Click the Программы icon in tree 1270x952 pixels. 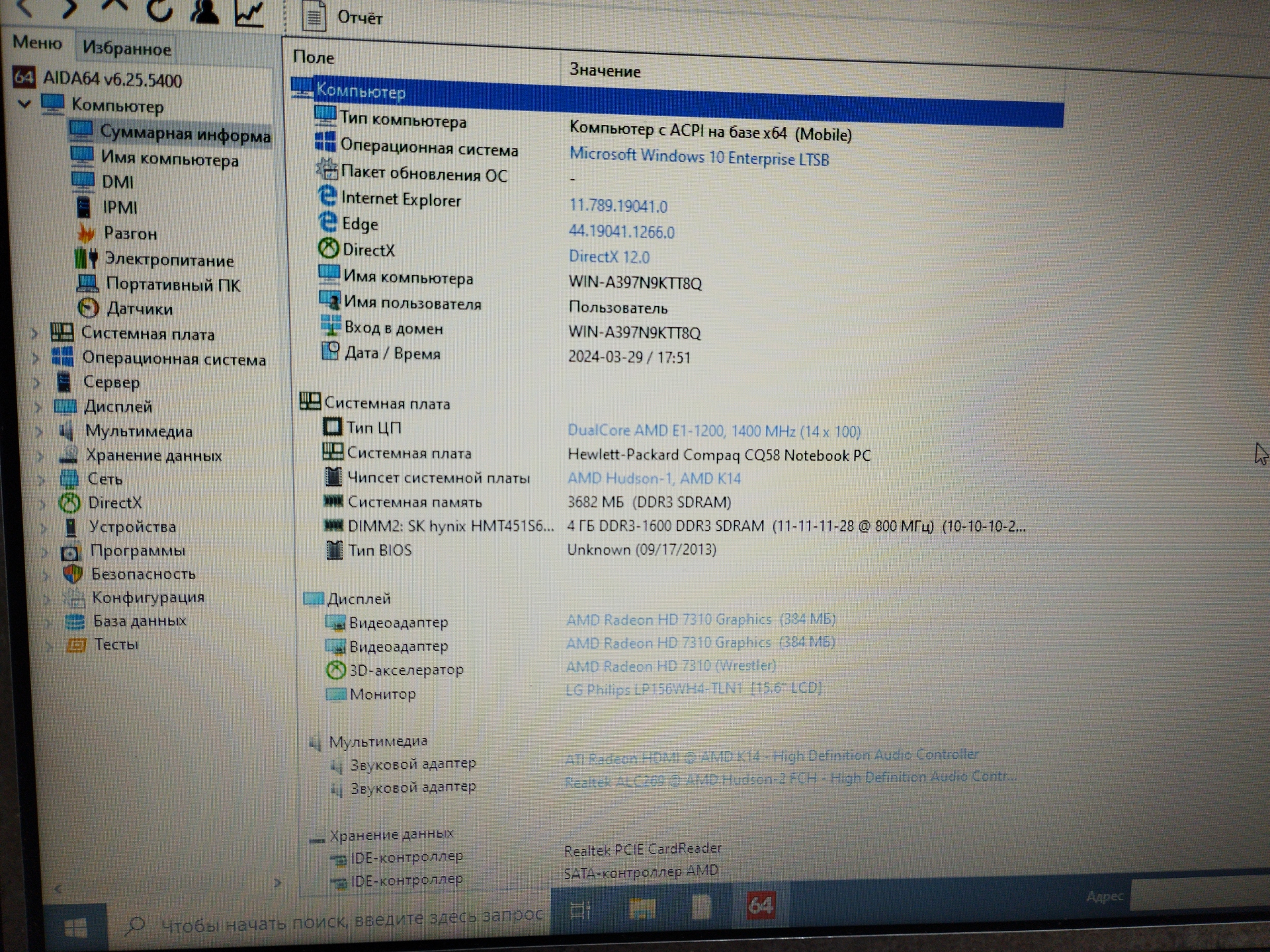[71, 551]
